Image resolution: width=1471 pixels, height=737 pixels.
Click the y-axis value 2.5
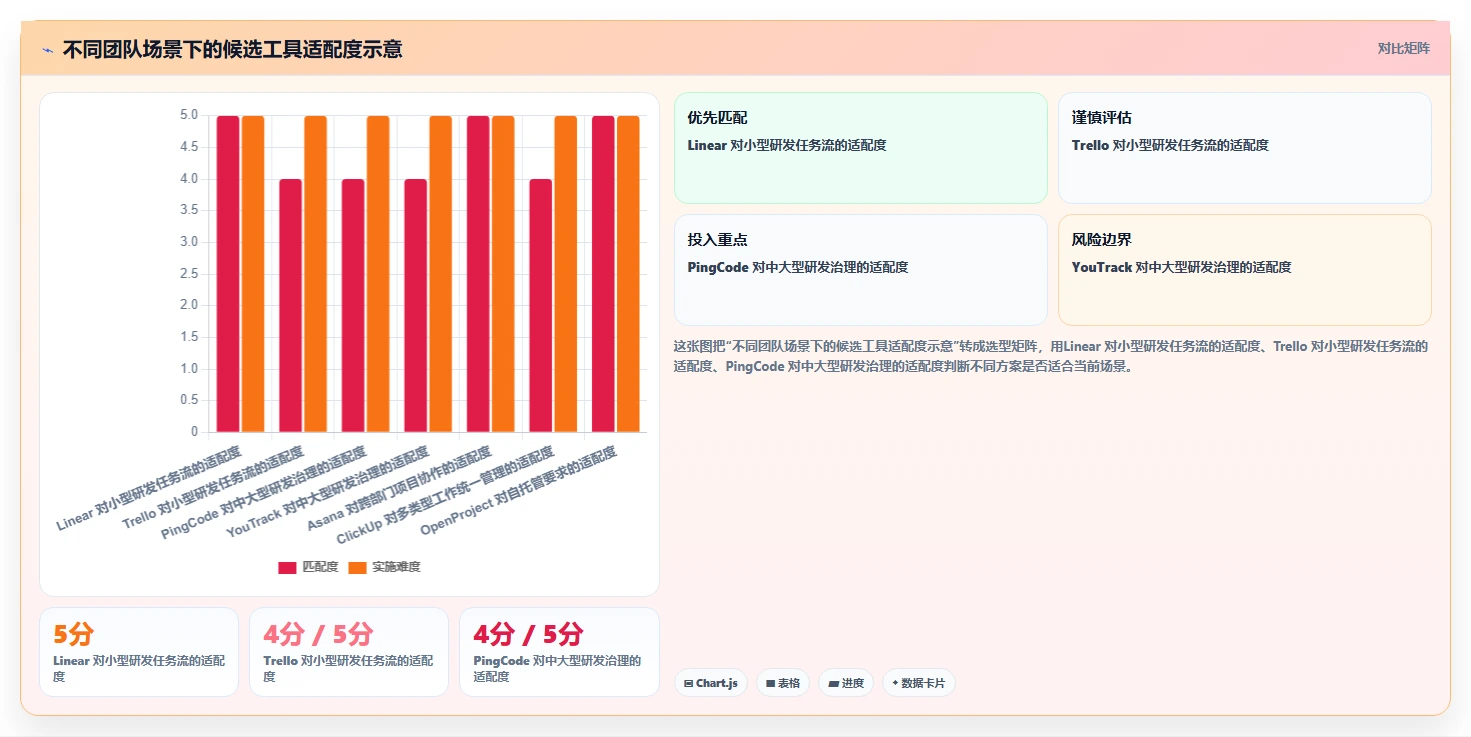click(x=188, y=274)
